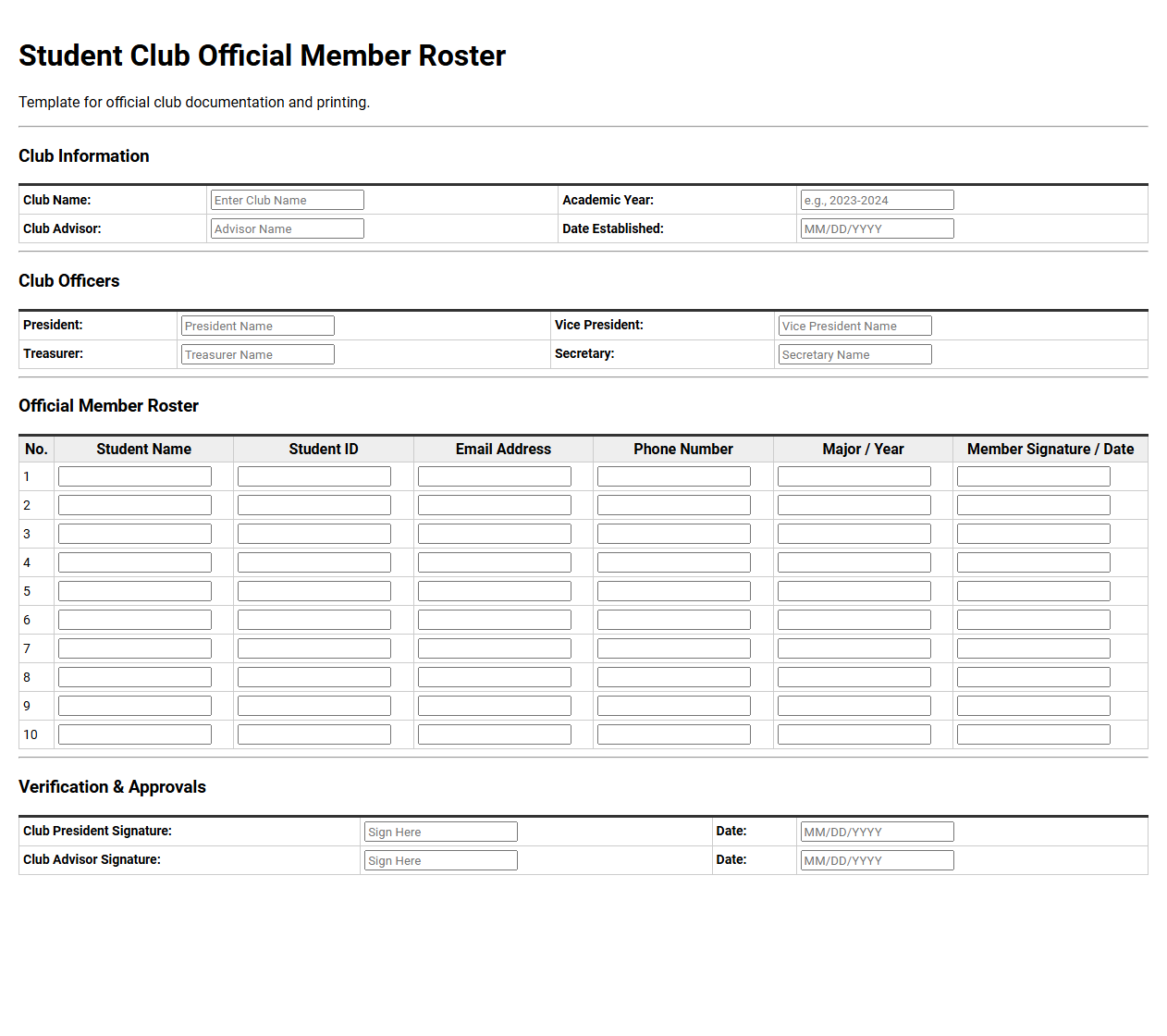Select the Vice President Name input

point(855,326)
